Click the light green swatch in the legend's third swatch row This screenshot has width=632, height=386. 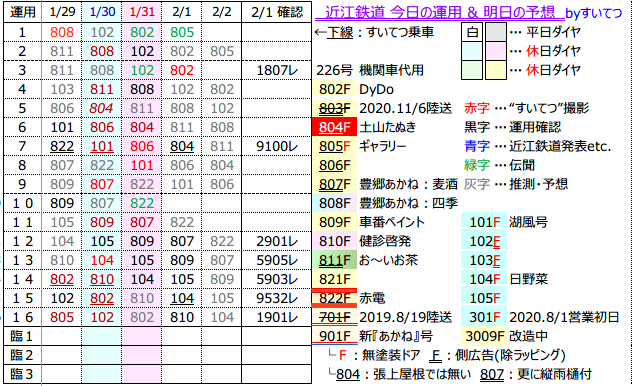click(x=472, y=70)
